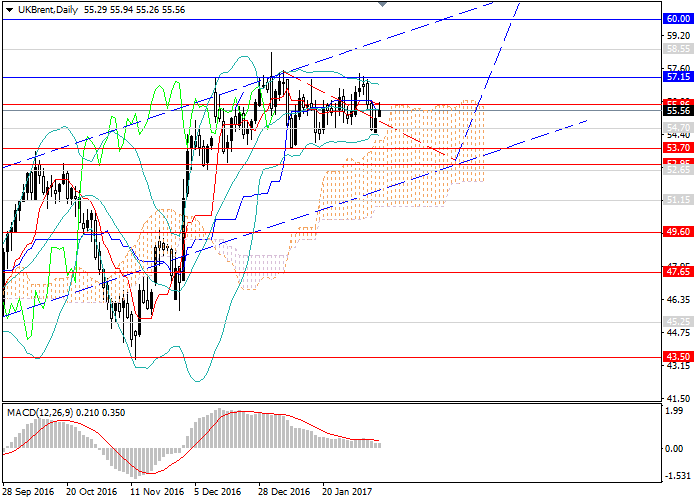Click the -1.531 MACD scale value
Screen dimensions: 697x503
677,476
